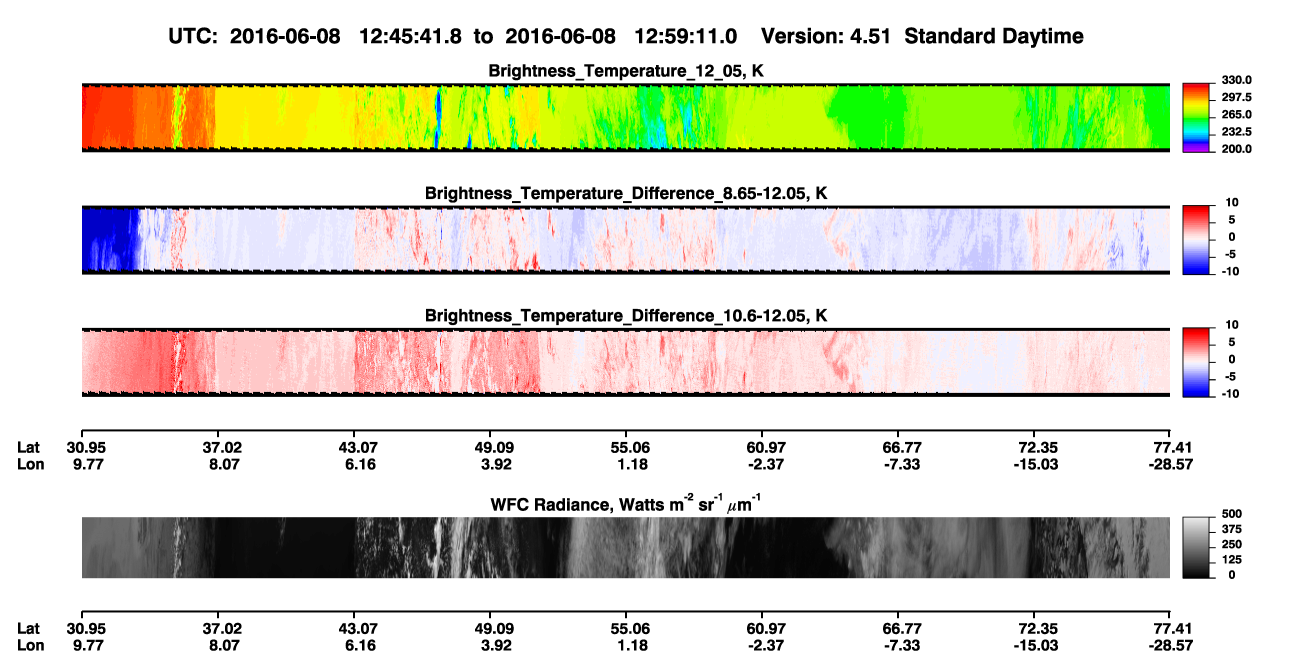This screenshot has height=667, width=1300.
Task: Click the 10 label on the 10.6-12.05 colorbar
Action: tap(1233, 325)
